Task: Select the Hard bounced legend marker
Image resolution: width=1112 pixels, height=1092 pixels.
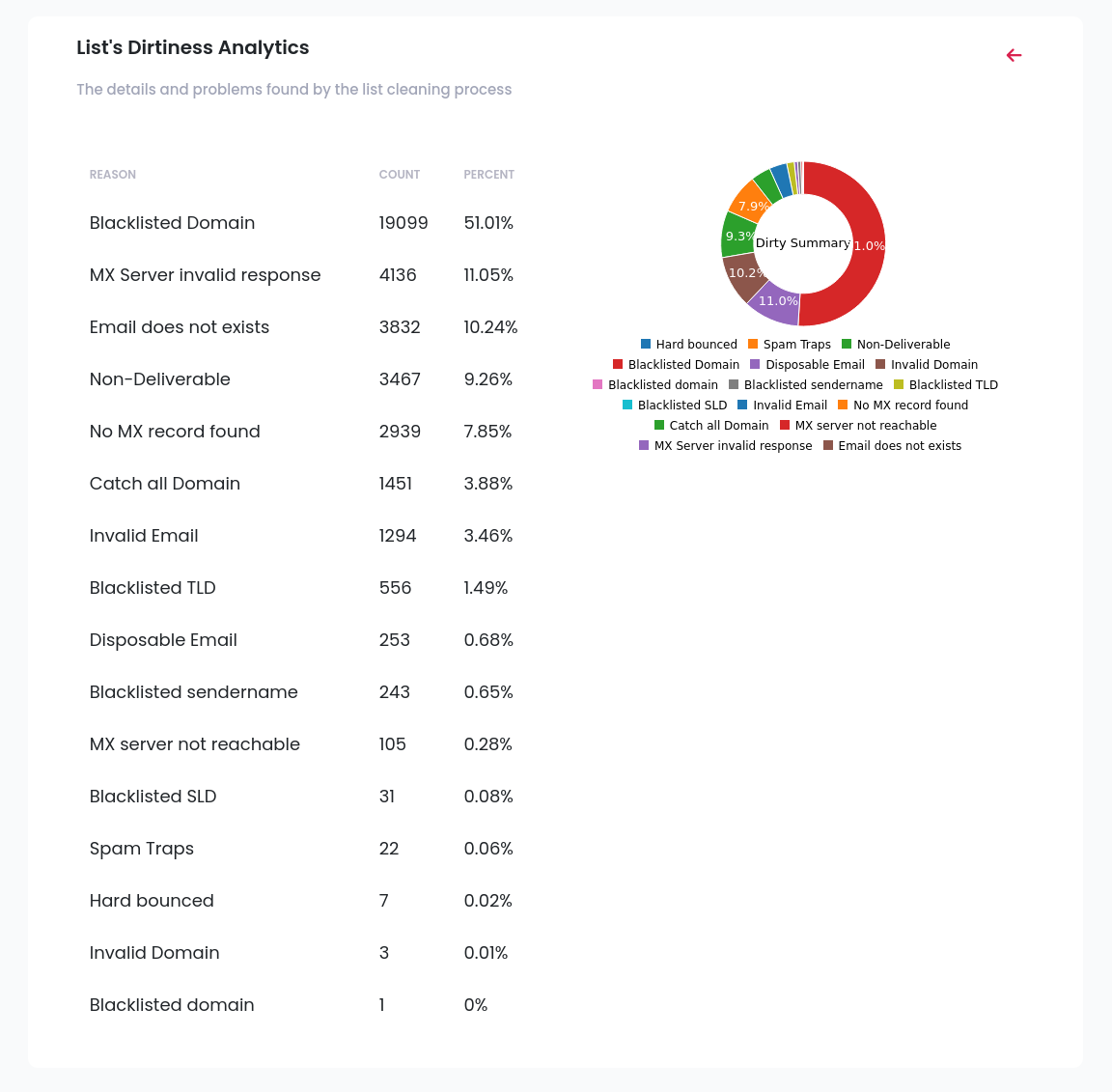Action: click(x=645, y=344)
